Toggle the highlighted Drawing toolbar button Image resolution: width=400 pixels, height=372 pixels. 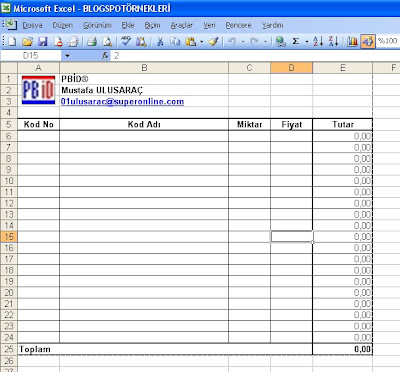(x=368, y=41)
